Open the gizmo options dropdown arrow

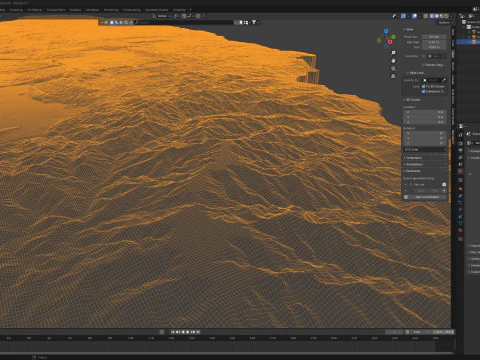coord(408,16)
